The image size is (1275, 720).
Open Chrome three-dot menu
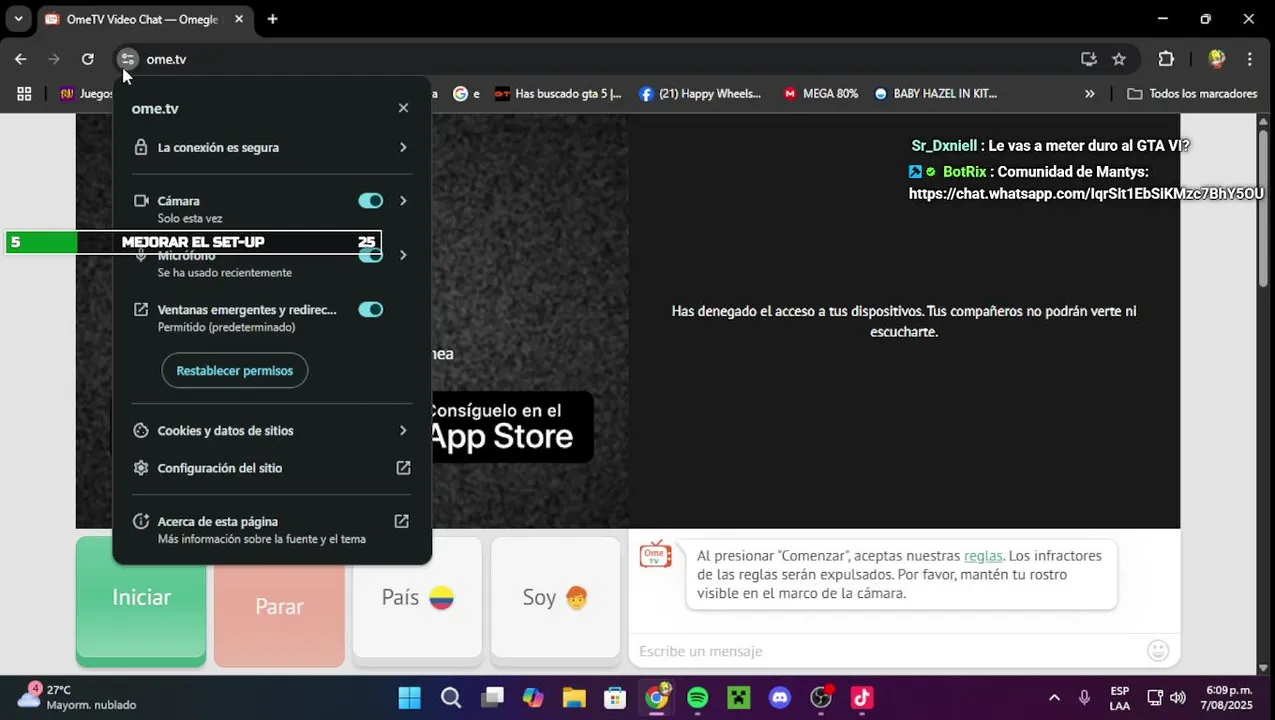(x=1250, y=59)
